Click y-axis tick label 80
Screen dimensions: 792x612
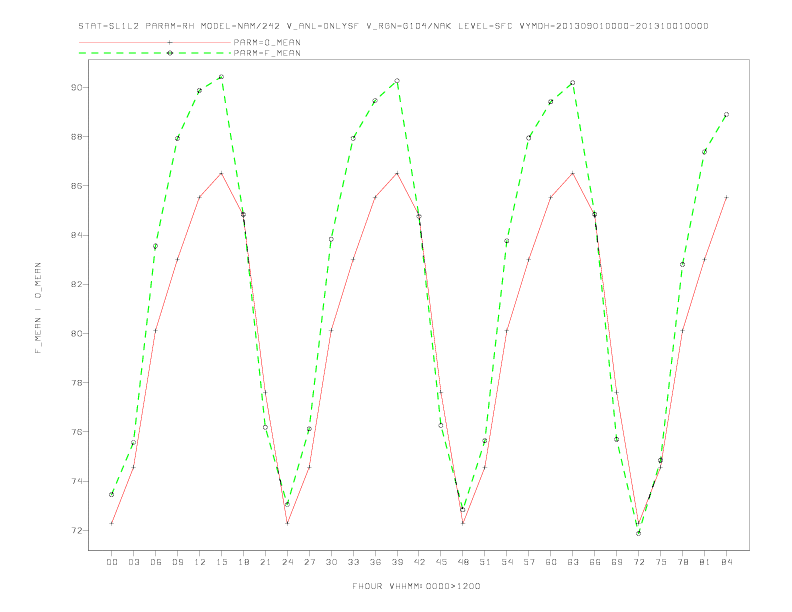(x=76, y=334)
